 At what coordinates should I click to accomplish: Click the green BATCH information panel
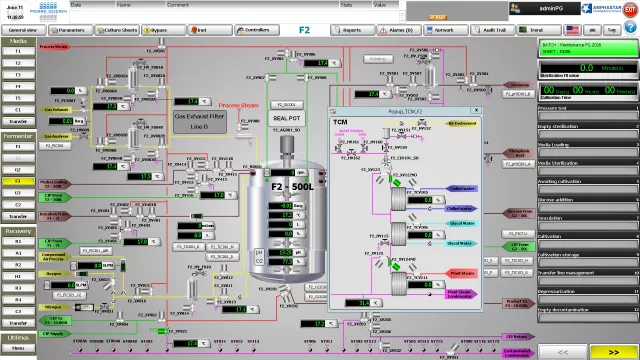coord(588,49)
